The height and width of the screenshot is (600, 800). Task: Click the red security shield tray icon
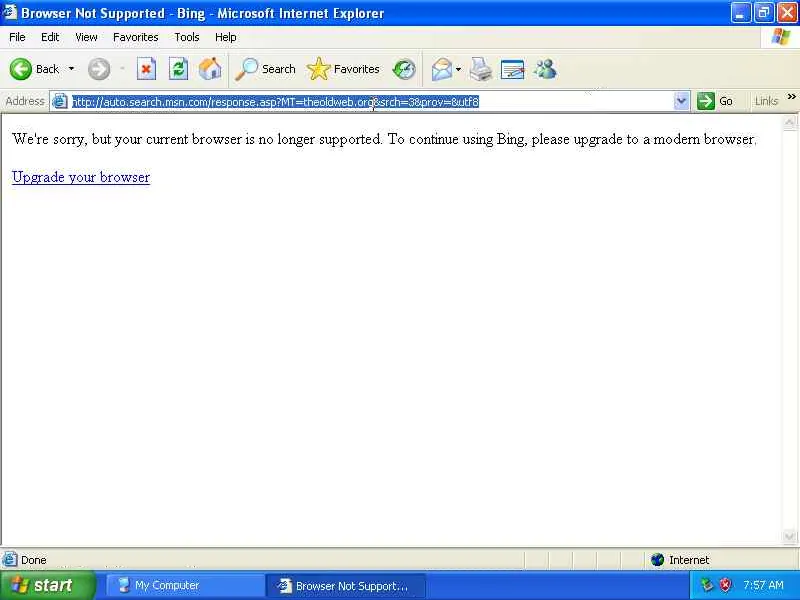[725, 585]
